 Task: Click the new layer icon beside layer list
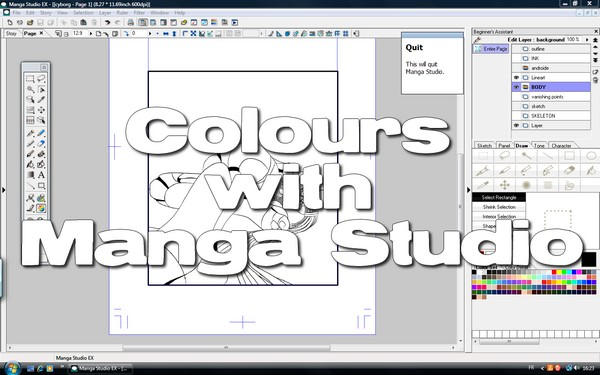coord(595,72)
